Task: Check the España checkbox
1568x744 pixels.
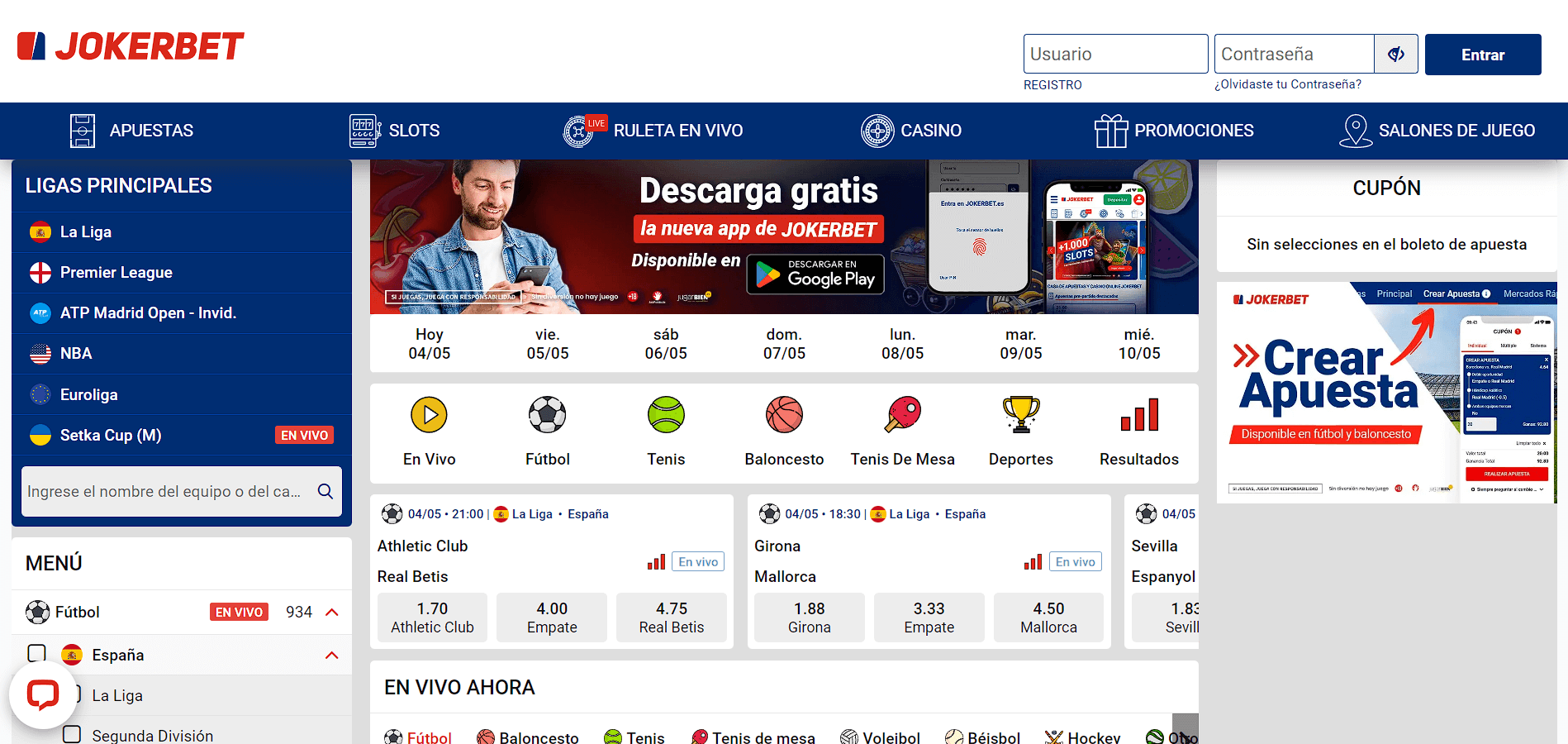Action: (x=37, y=654)
